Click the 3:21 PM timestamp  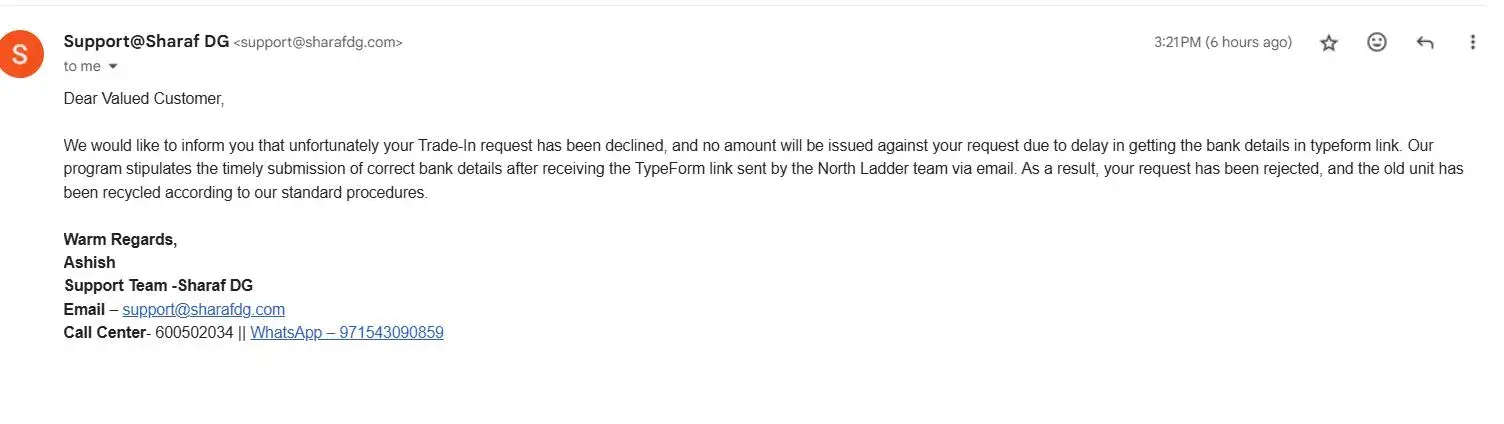(x=1222, y=43)
